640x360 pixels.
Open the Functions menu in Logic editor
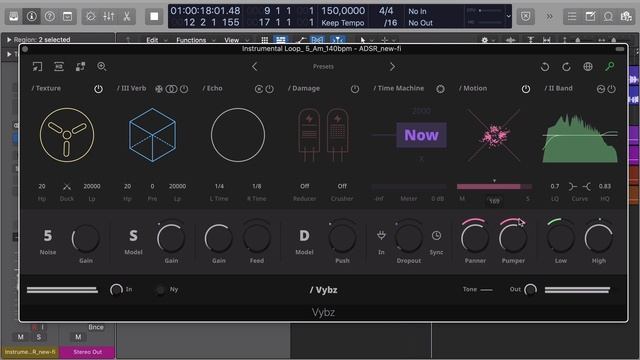191,40
